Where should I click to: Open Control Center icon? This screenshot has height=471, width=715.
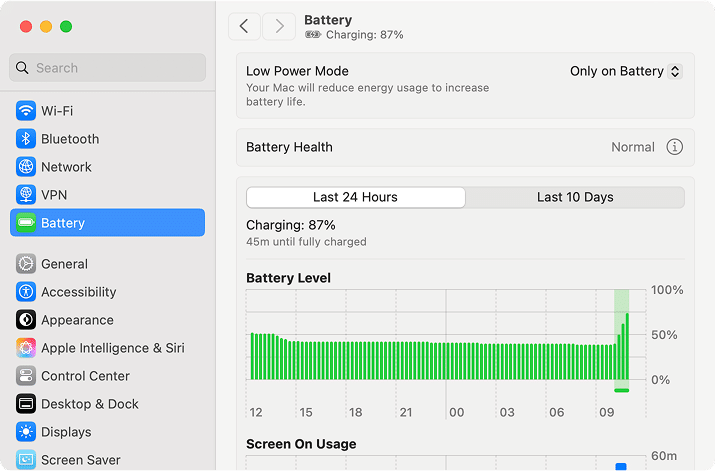26,376
